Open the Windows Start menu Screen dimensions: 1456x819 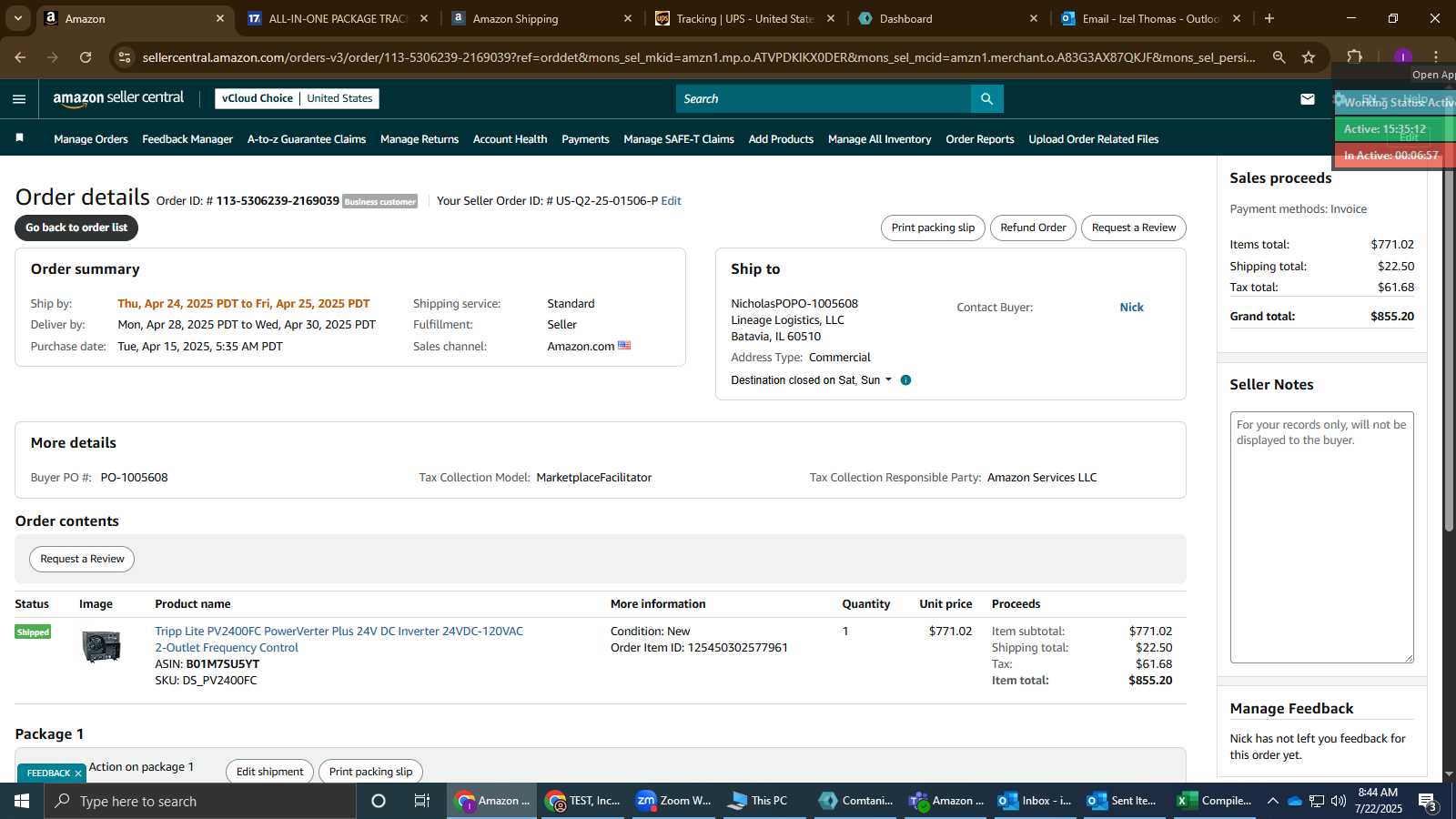22,801
